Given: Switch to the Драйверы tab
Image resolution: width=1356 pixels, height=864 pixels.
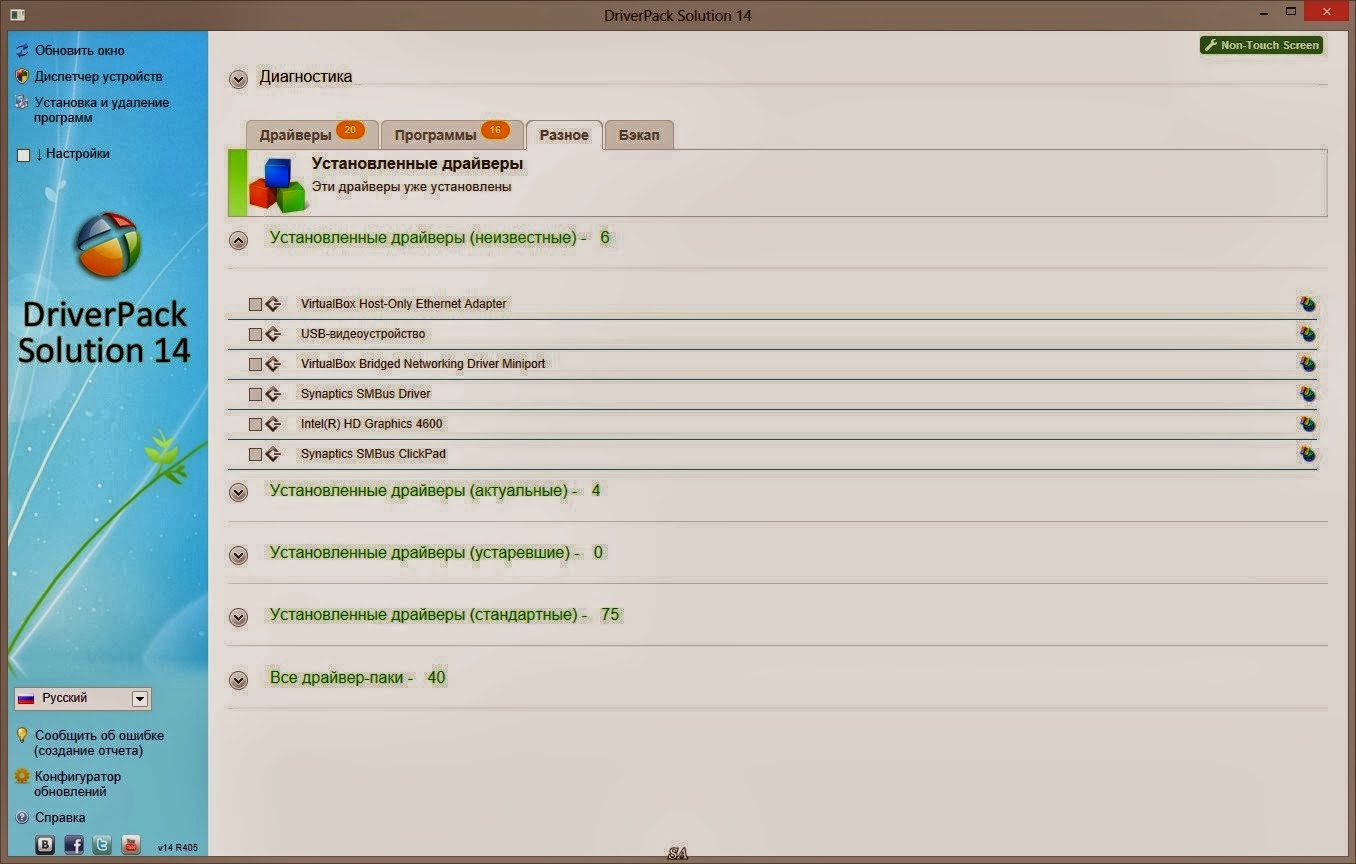Looking at the screenshot, I should point(312,135).
